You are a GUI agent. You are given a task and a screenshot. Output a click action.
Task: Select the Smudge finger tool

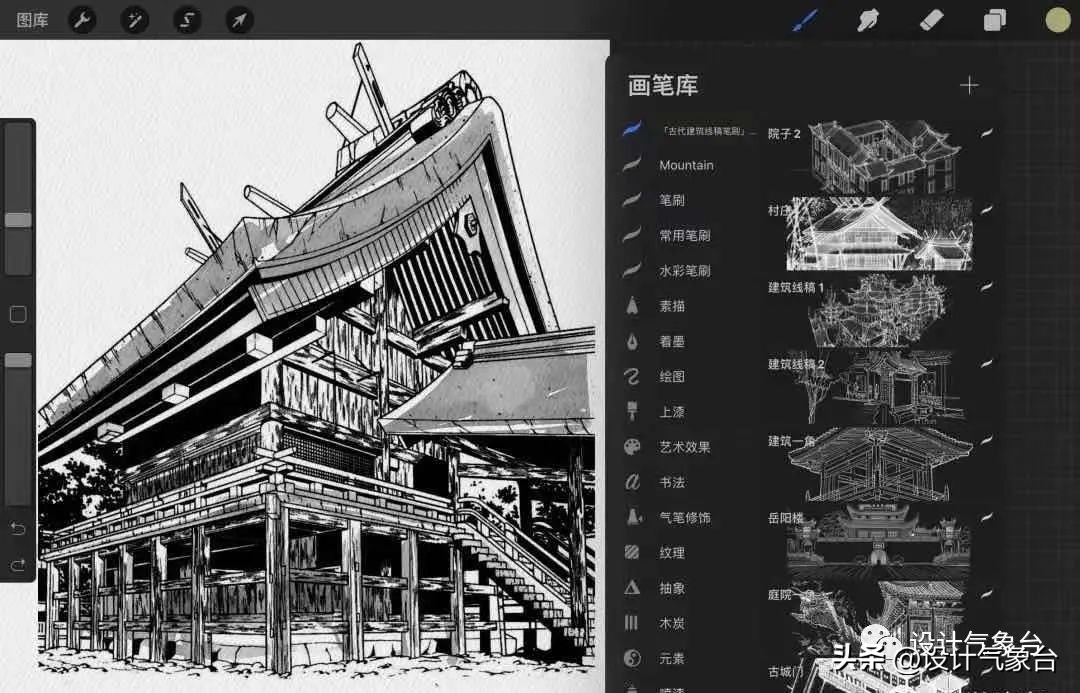[868, 20]
